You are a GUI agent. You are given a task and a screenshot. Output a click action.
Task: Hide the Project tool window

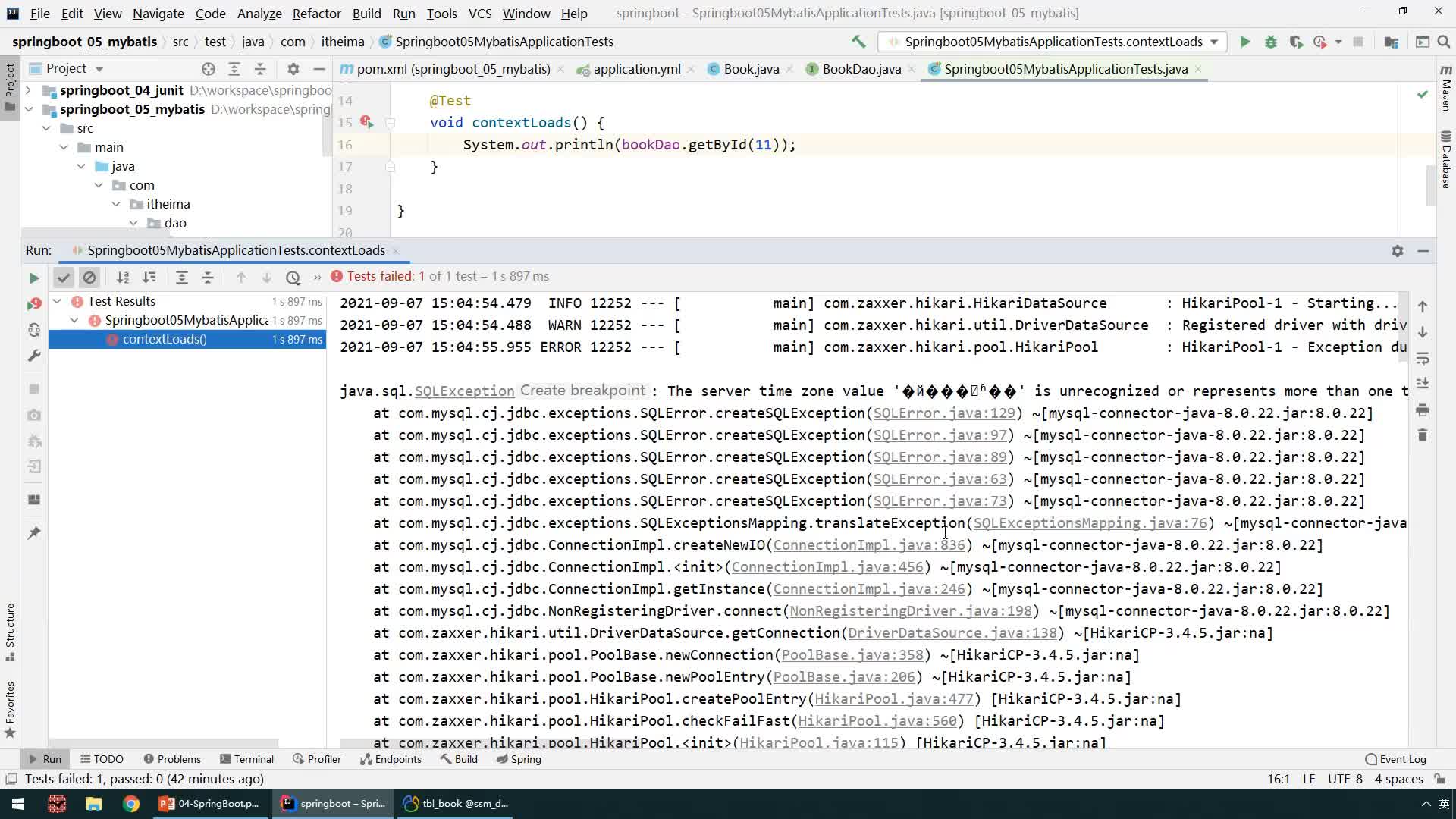[x=319, y=69]
